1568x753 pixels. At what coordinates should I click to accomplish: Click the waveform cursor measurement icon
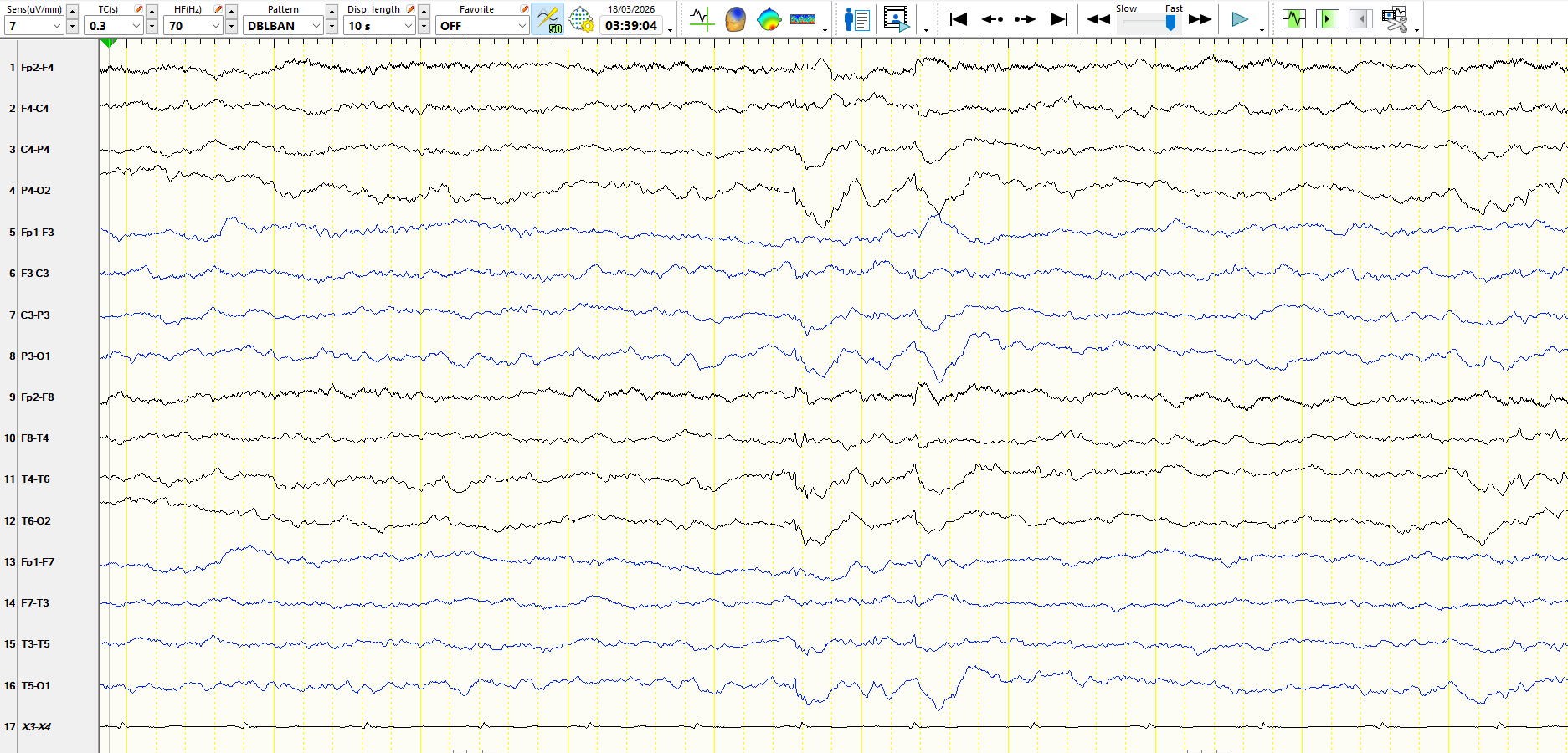click(702, 19)
